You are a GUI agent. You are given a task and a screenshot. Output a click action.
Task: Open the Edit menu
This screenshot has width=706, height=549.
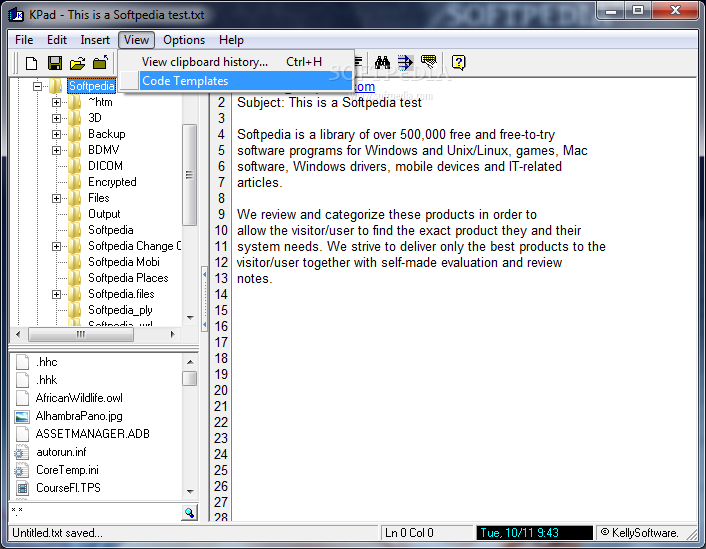coord(57,40)
